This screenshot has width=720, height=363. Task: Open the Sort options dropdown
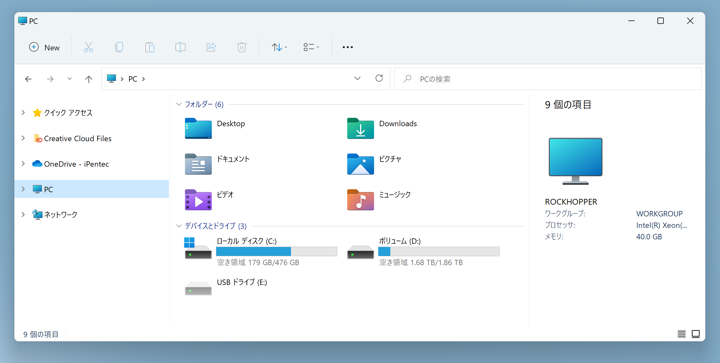point(279,47)
